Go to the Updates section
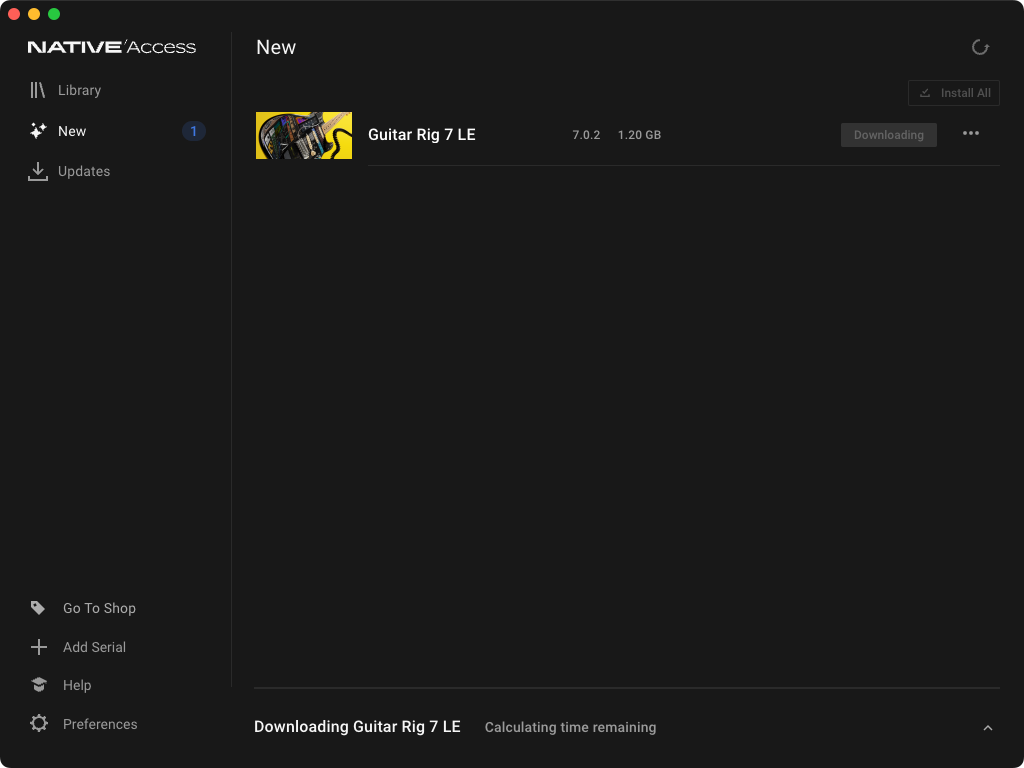This screenshot has height=768, width=1024. coord(84,171)
